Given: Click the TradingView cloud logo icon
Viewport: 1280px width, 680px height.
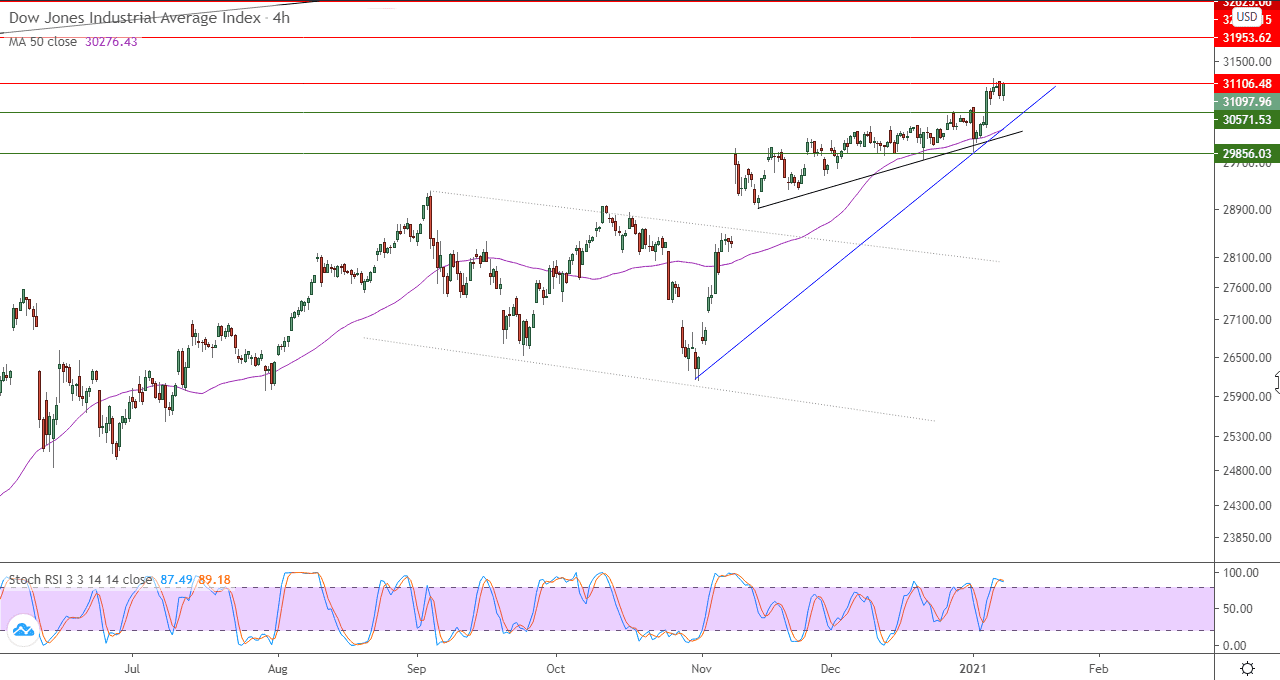Looking at the screenshot, I should click(22, 630).
